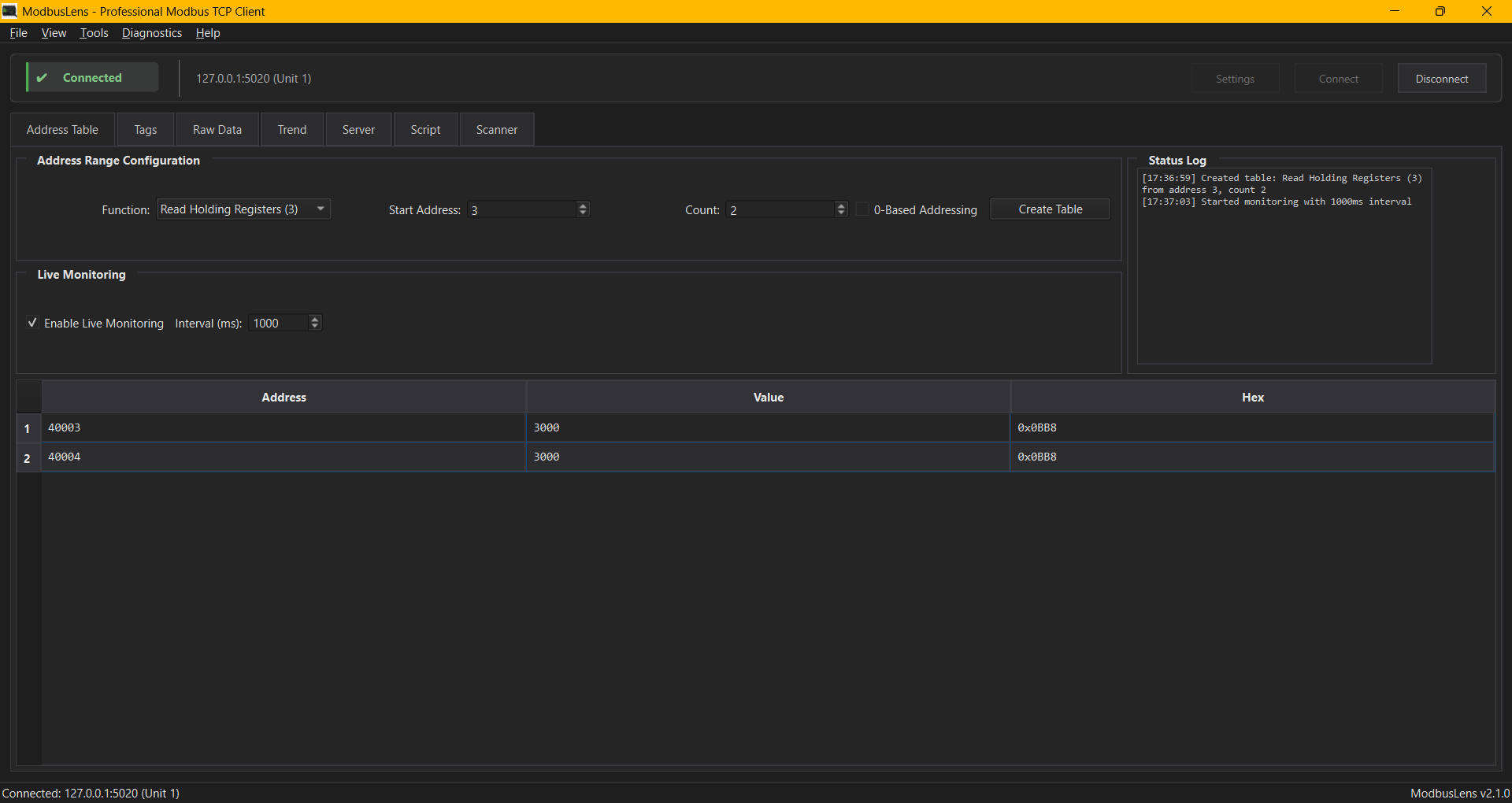Click the ModbusLens app icon in title bar
Screen dimensions: 1512x803
tap(9, 11)
